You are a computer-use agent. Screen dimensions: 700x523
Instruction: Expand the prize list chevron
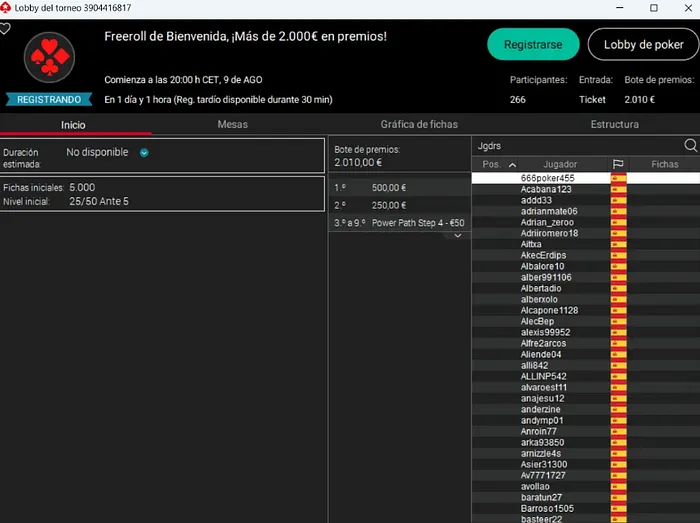458,236
